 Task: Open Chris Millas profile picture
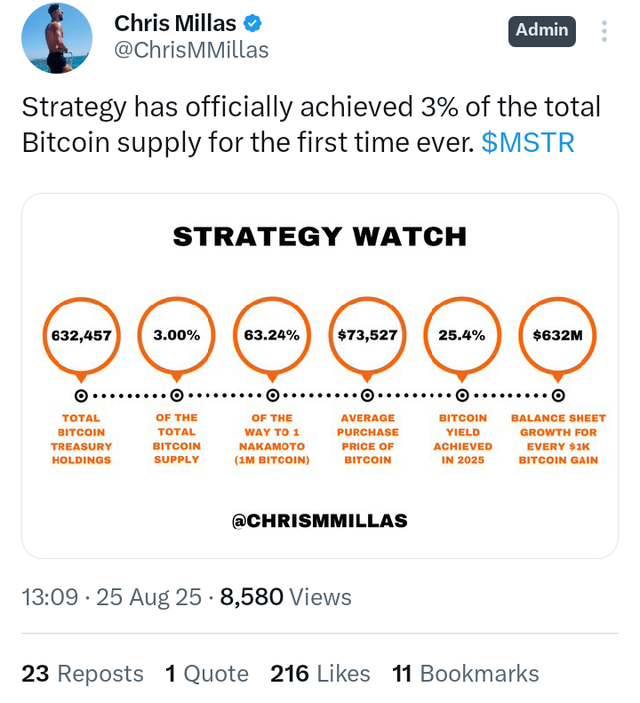click(x=57, y=38)
